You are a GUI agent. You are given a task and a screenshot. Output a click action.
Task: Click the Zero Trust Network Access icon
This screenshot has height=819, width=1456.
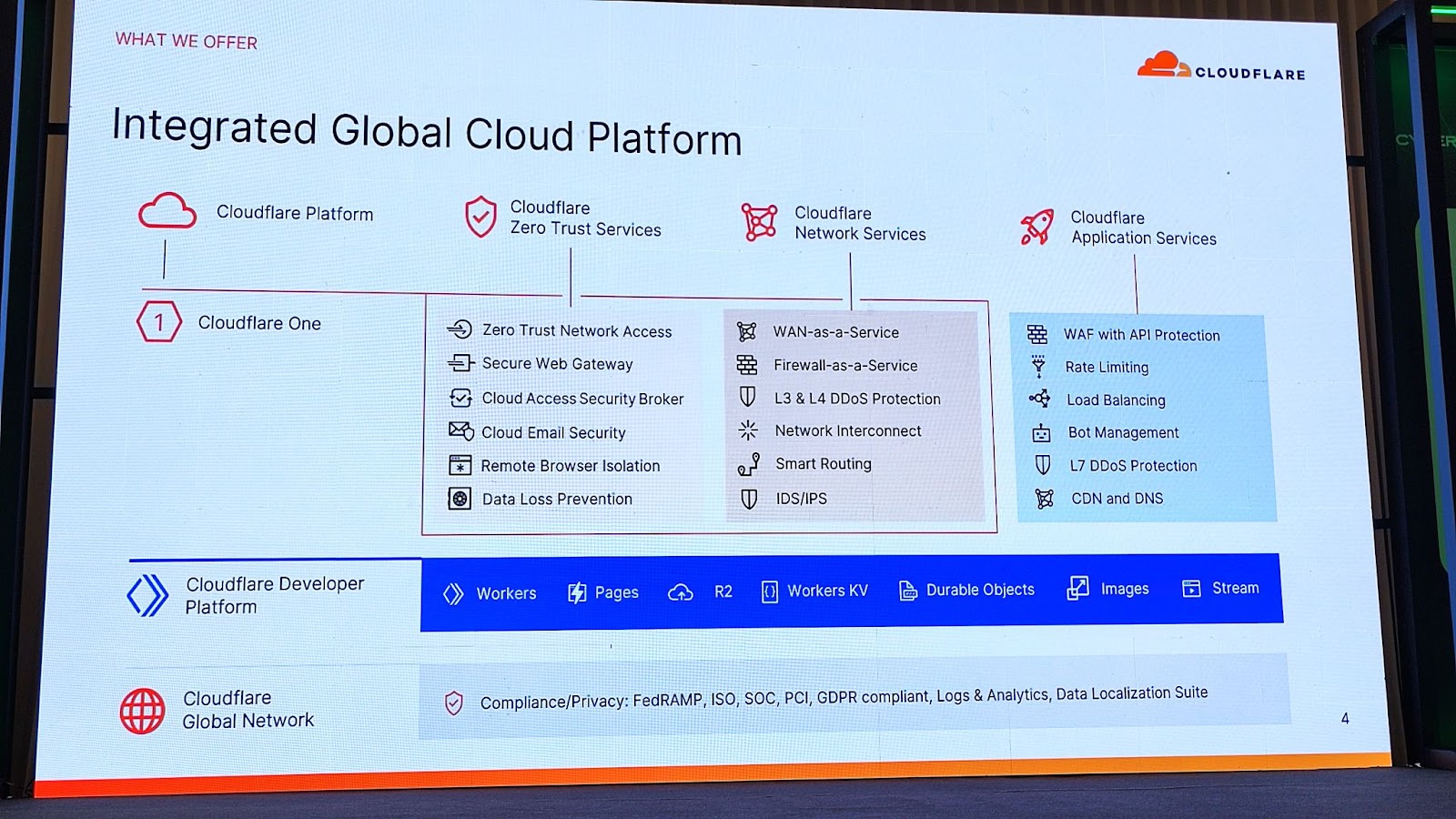(x=460, y=329)
